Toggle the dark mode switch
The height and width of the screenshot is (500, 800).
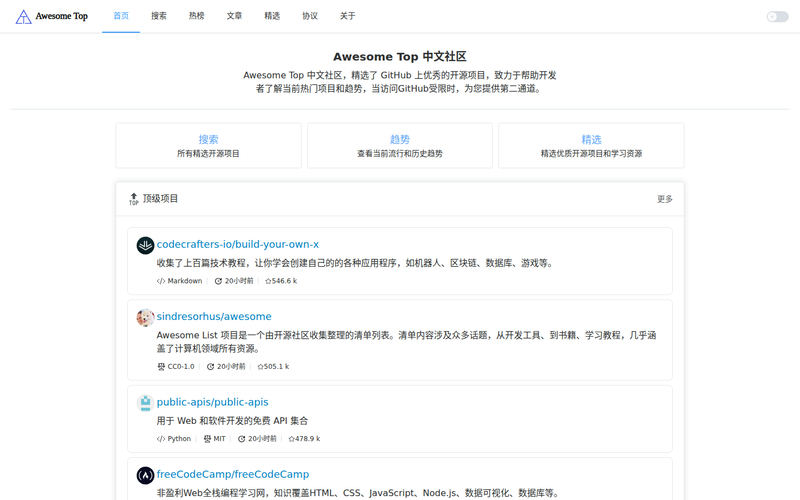[x=777, y=16]
